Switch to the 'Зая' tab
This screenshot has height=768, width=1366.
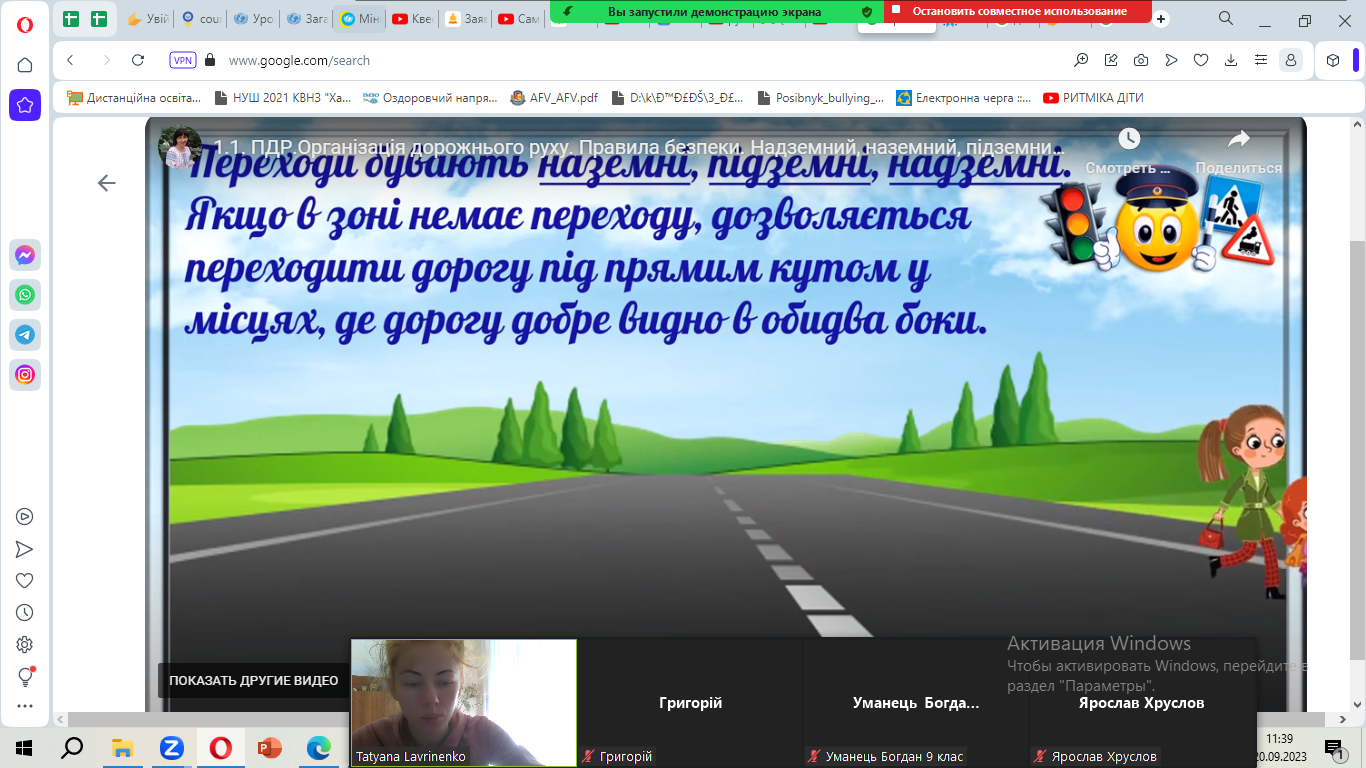tap(464, 19)
